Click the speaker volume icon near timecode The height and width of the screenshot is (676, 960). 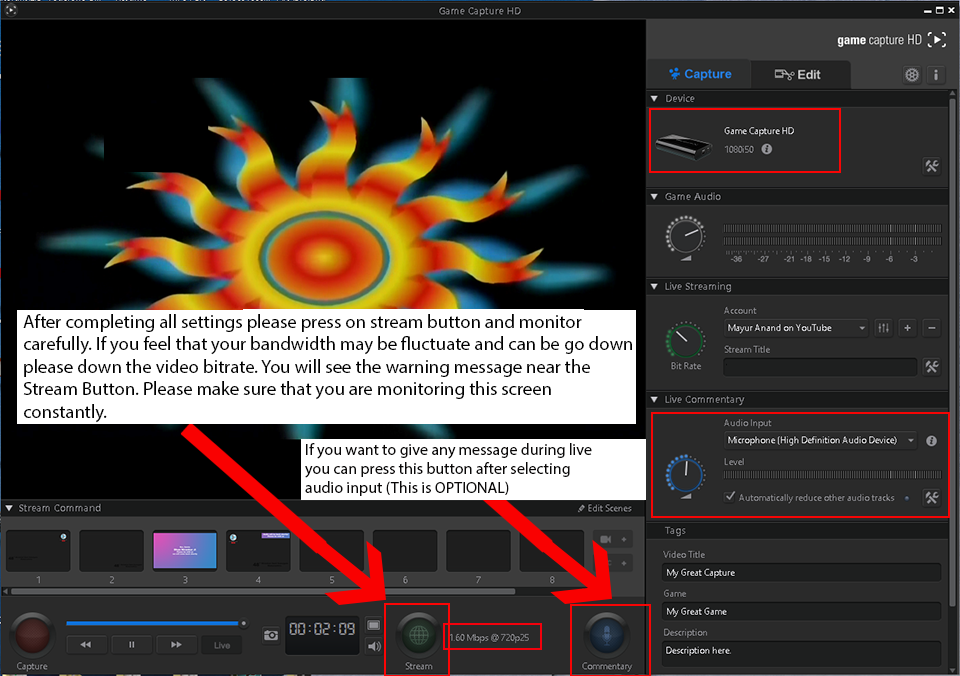pyautogui.click(x=374, y=645)
